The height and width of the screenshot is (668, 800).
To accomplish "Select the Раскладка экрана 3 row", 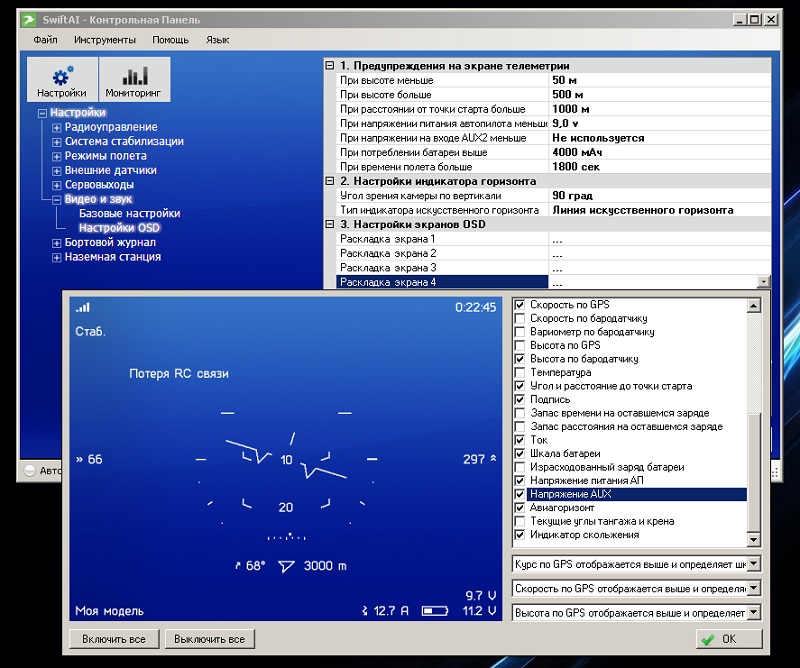I will [x=554, y=267].
